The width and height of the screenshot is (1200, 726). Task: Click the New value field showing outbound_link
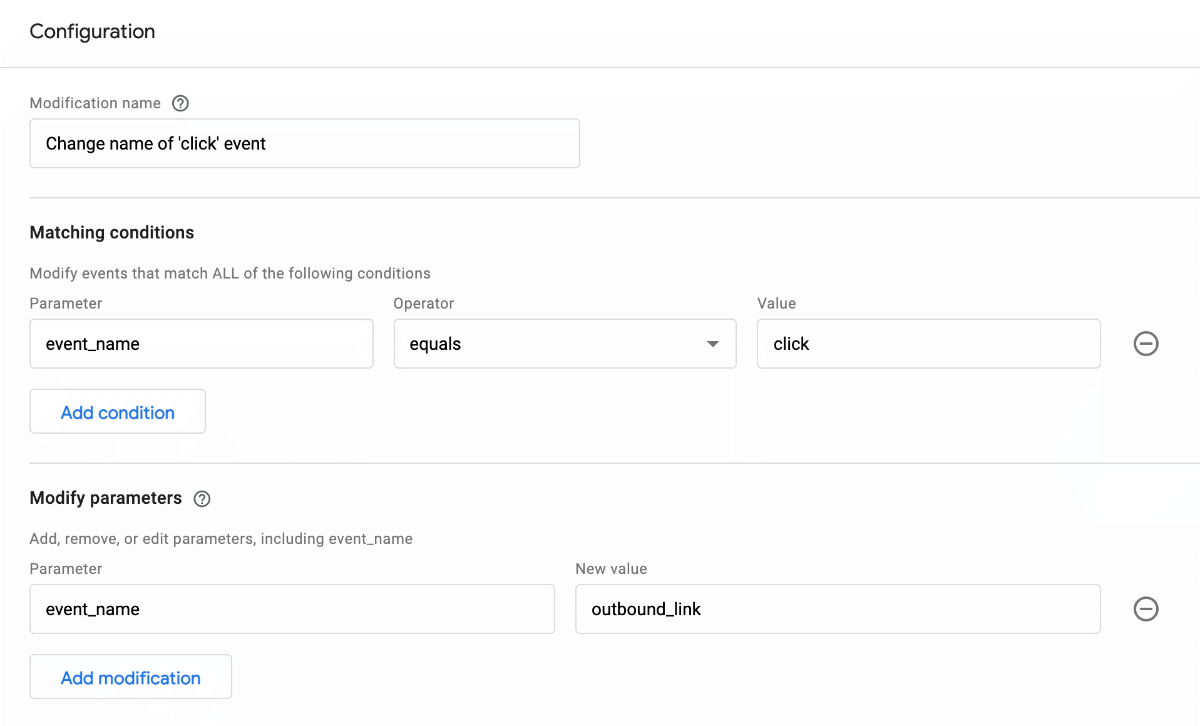click(837, 609)
